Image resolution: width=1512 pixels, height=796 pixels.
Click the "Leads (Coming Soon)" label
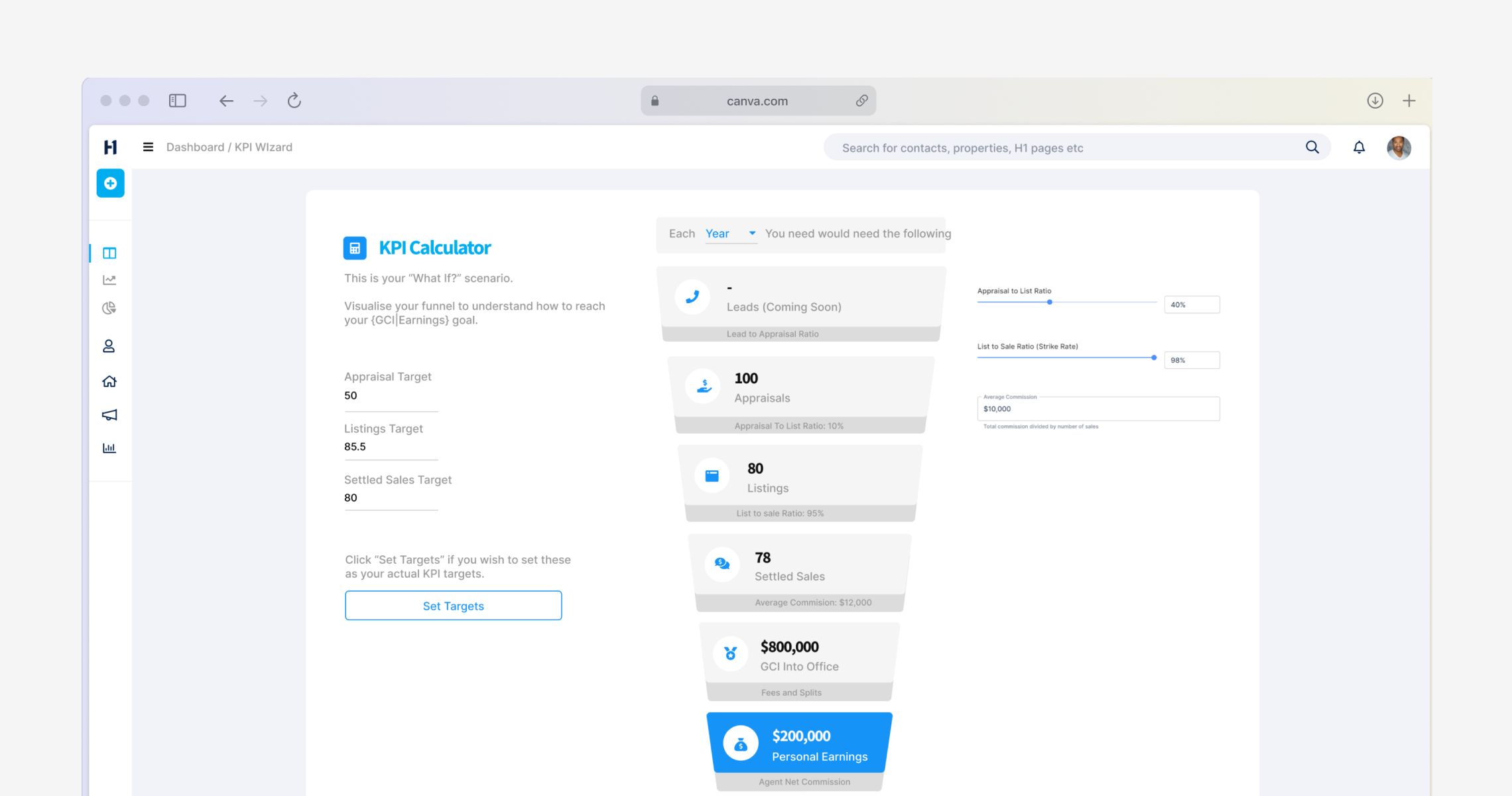(784, 307)
